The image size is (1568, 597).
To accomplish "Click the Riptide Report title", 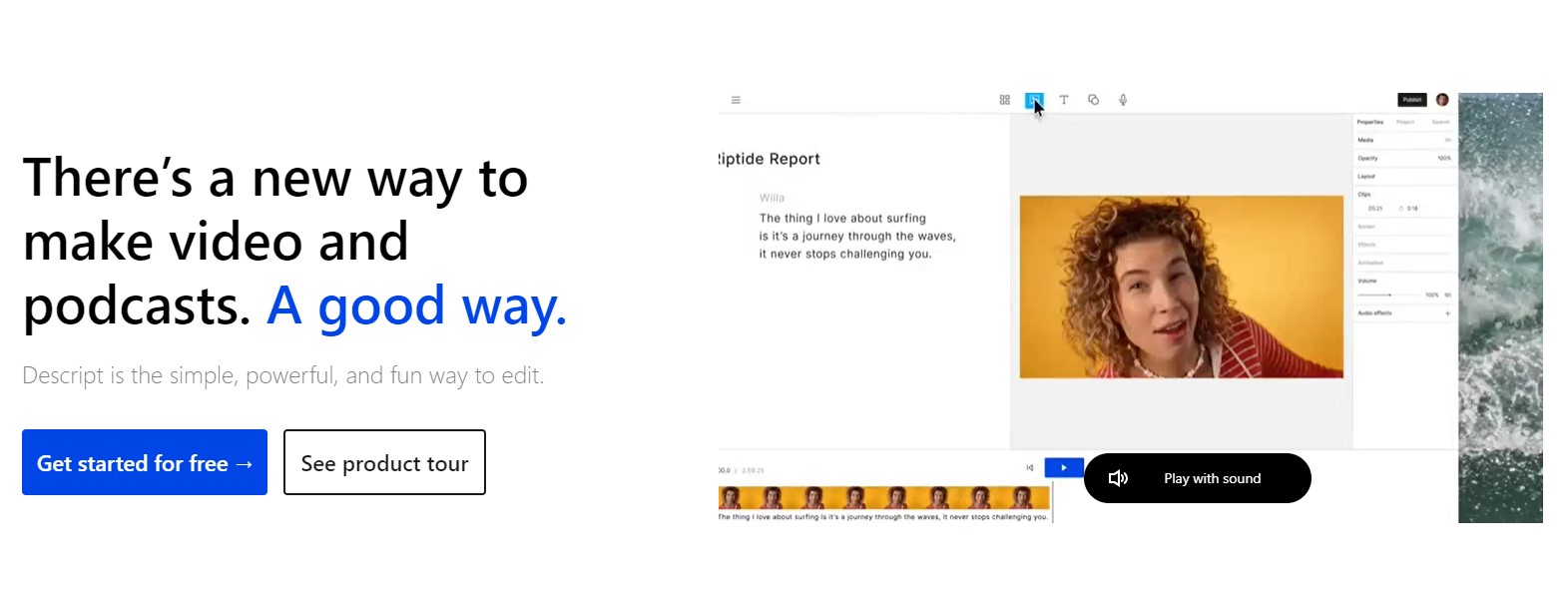I will (x=770, y=159).
